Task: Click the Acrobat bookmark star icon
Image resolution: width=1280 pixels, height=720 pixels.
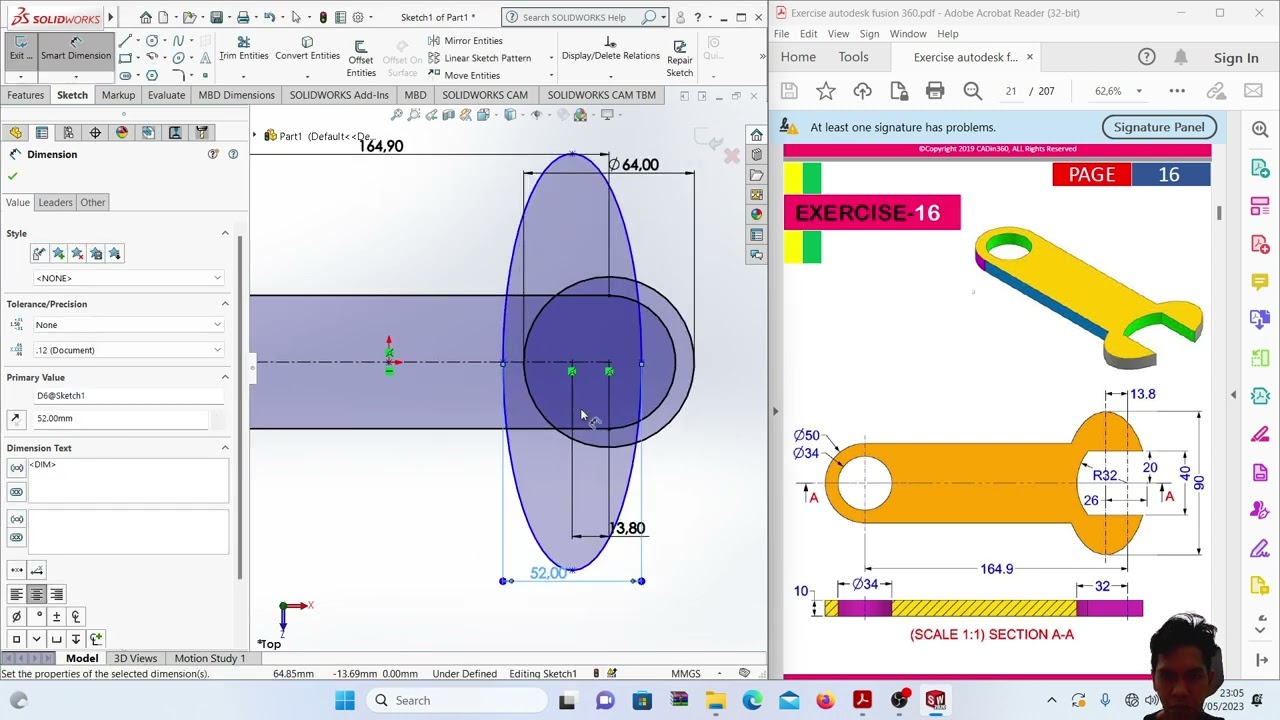Action: (825, 91)
